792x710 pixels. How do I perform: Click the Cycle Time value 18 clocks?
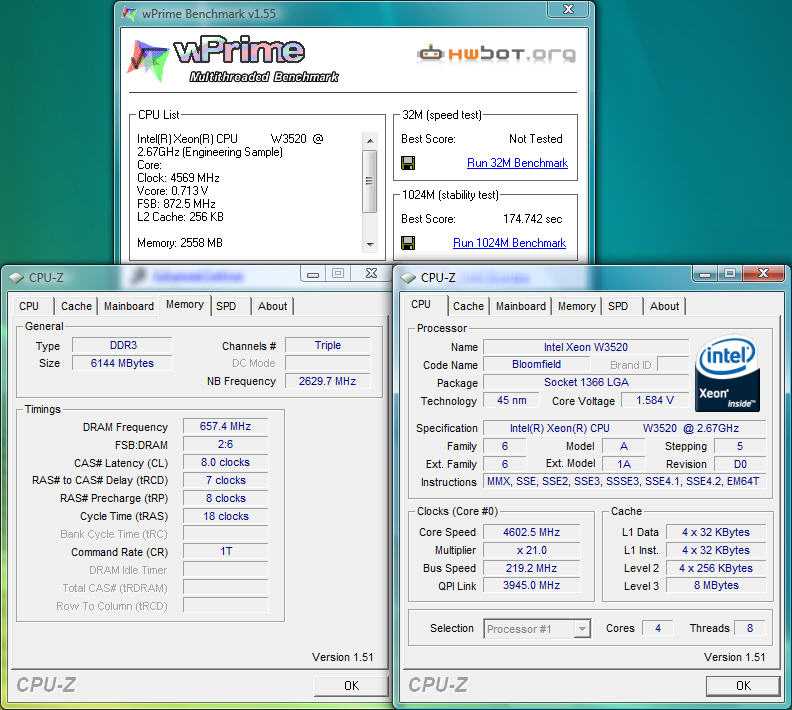click(225, 516)
